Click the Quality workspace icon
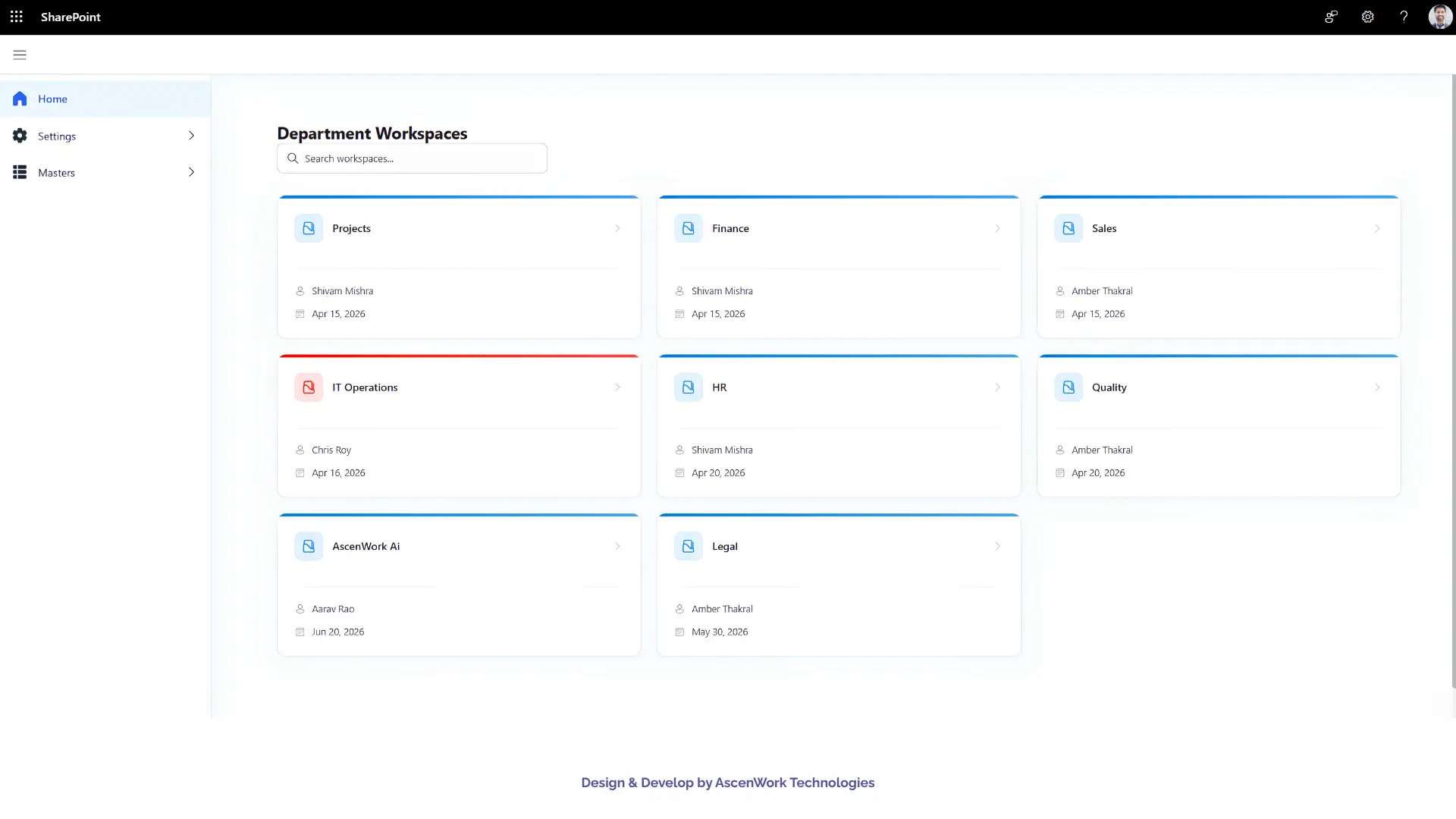 tap(1068, 388)
